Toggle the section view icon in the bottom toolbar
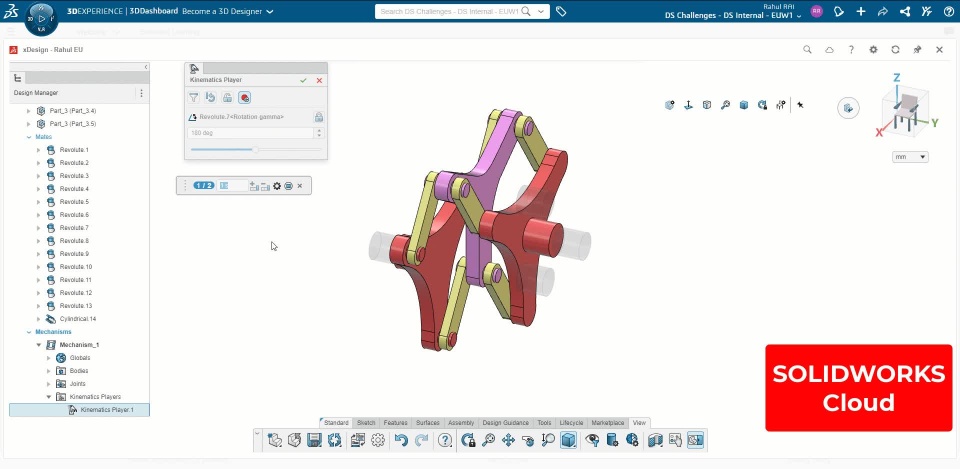This screenshot has width=960, height=469. pos(655,440)
